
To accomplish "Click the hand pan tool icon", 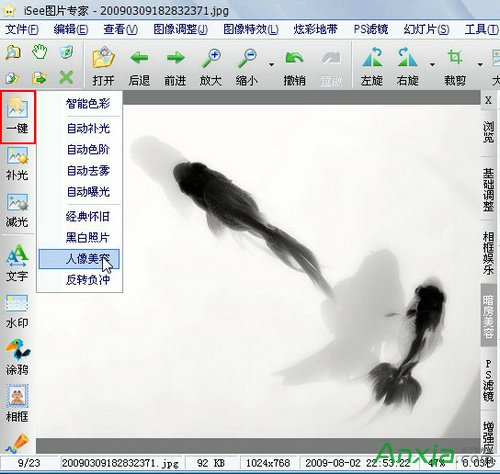I will tap(40, 52).
